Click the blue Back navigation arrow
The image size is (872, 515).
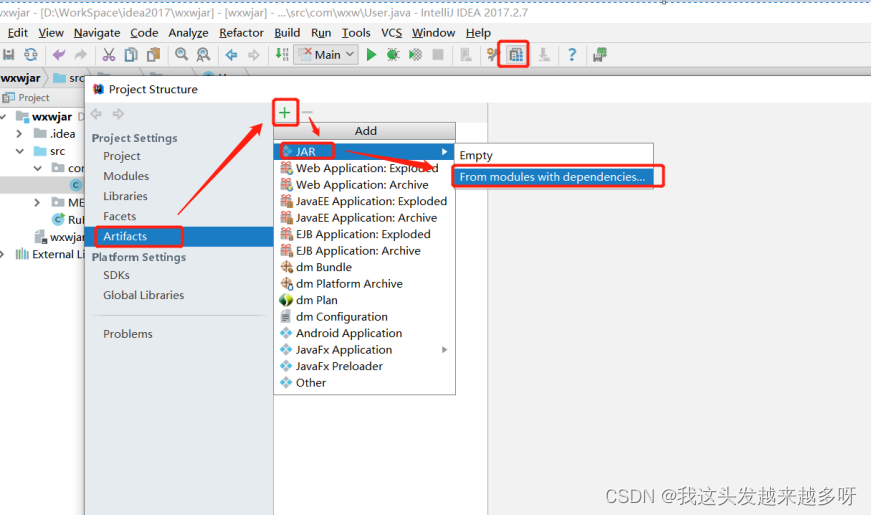pyautogui.click(x=231, y=55)
